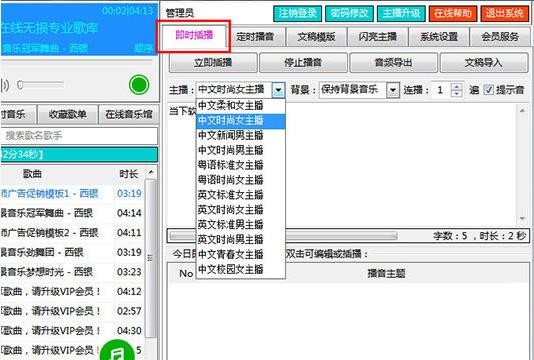Click the VIP song row with duration 04:30
Image resolution: width=534 pixels, height=360 pixels.
[72, 331]
